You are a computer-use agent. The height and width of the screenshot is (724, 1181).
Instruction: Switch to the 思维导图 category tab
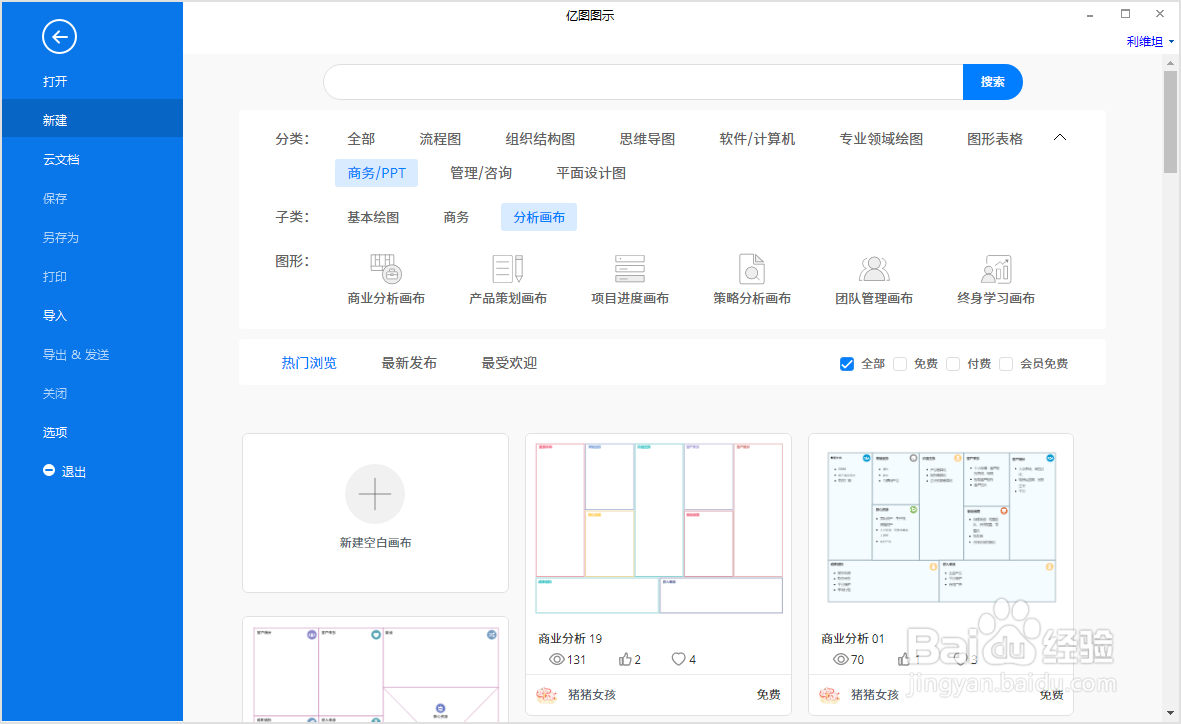coord(646,139)
